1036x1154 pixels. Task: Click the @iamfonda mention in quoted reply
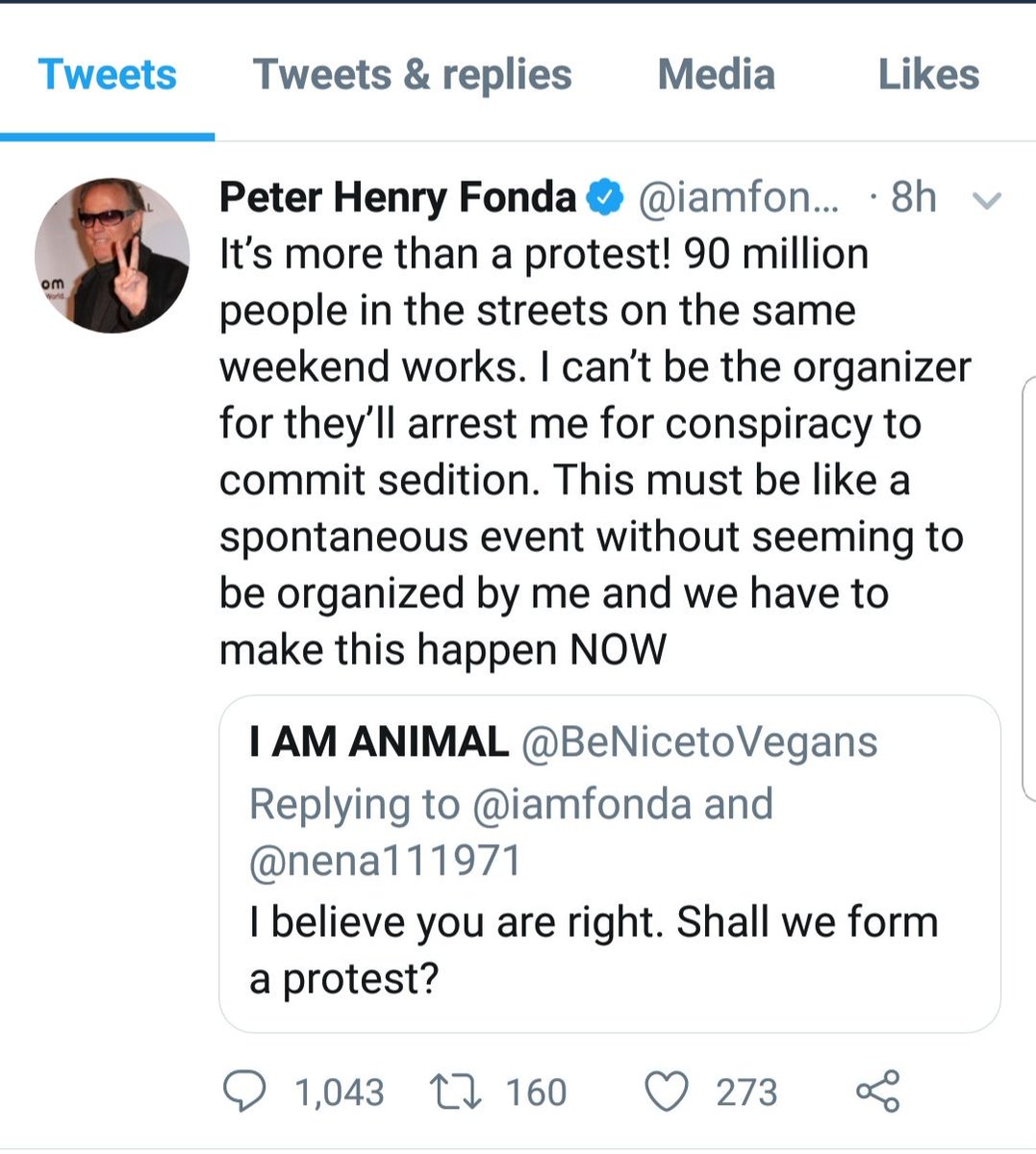(x=581, y=804)
